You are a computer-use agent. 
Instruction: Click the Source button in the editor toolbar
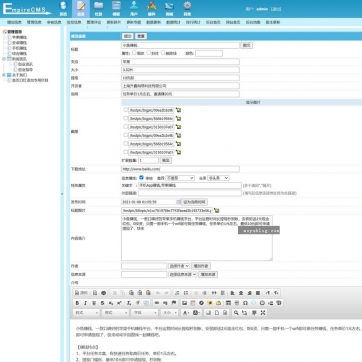(81, 293)
